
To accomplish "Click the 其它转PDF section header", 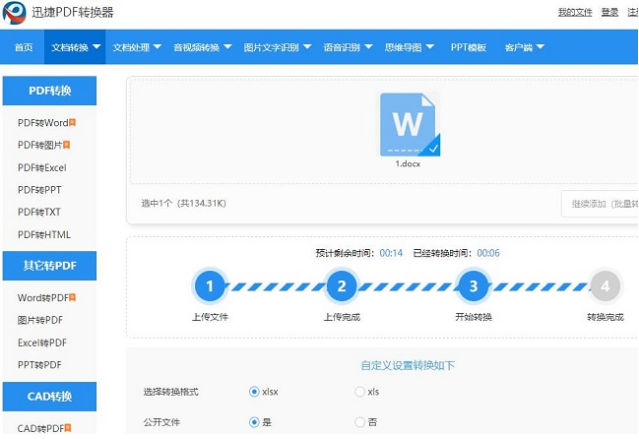I will click(50, 266).
